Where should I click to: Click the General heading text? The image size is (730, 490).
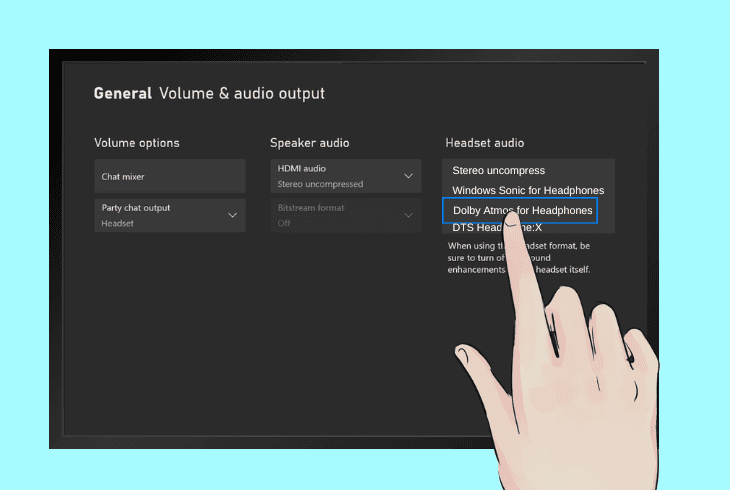click(x=123, y=94)
